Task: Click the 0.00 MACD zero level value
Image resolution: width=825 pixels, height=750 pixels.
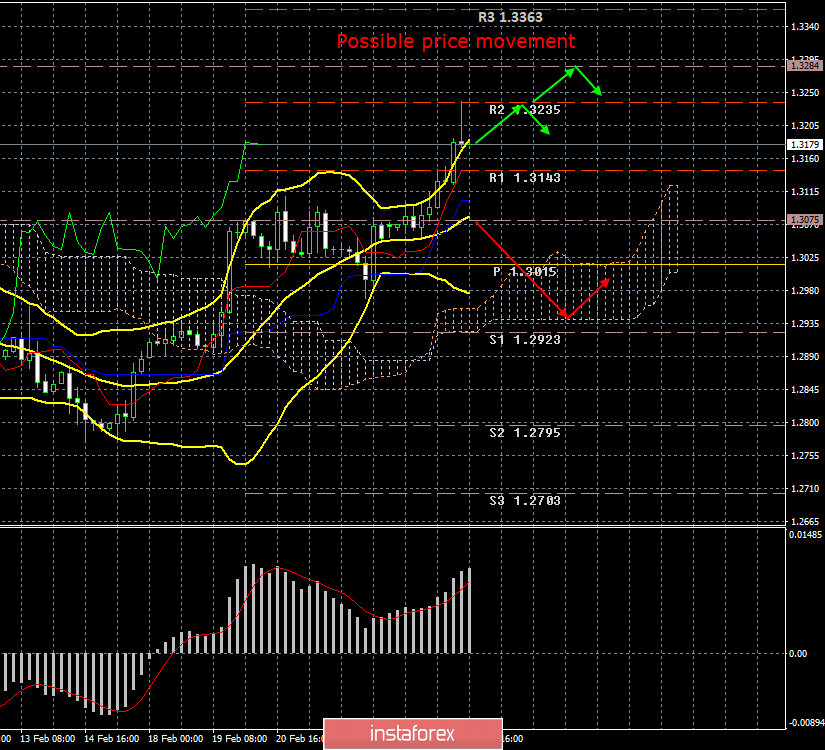Action: (798, 654)
